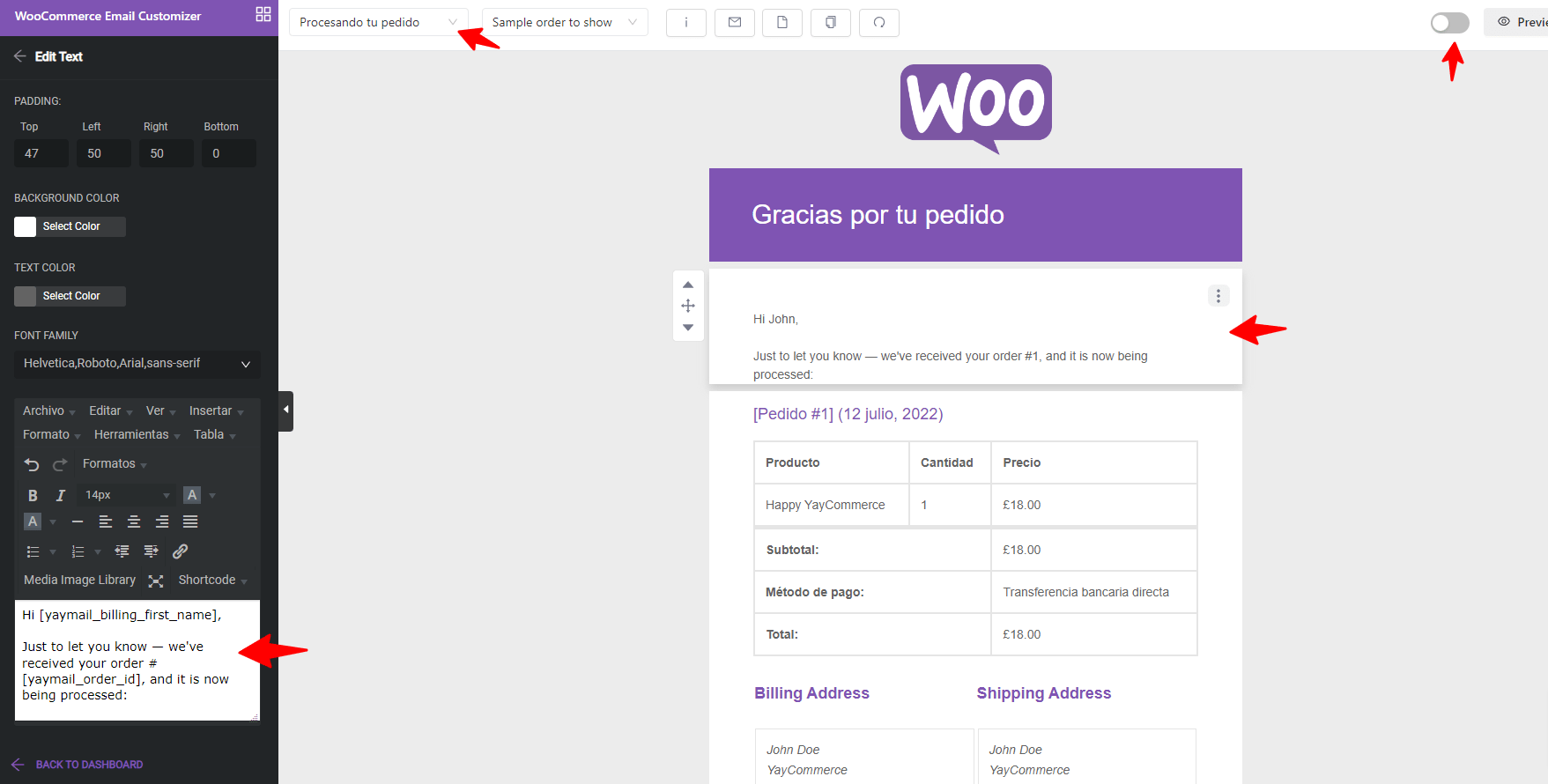Click the back arrow beside Edit Text
The height and width of the screenshot is (784, 1548).
tap(20, 56)
